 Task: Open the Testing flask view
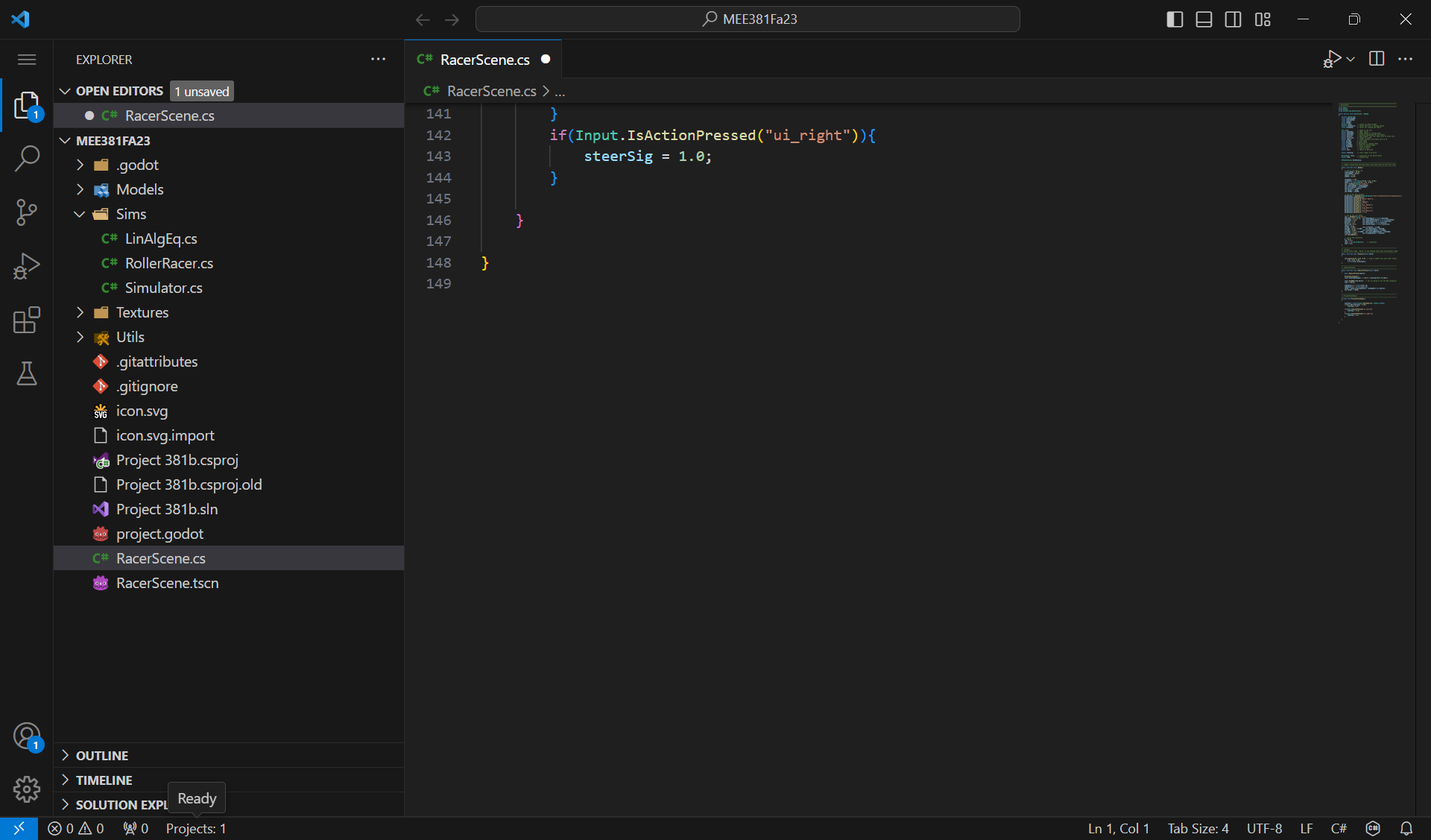click(x=27, y=373)
